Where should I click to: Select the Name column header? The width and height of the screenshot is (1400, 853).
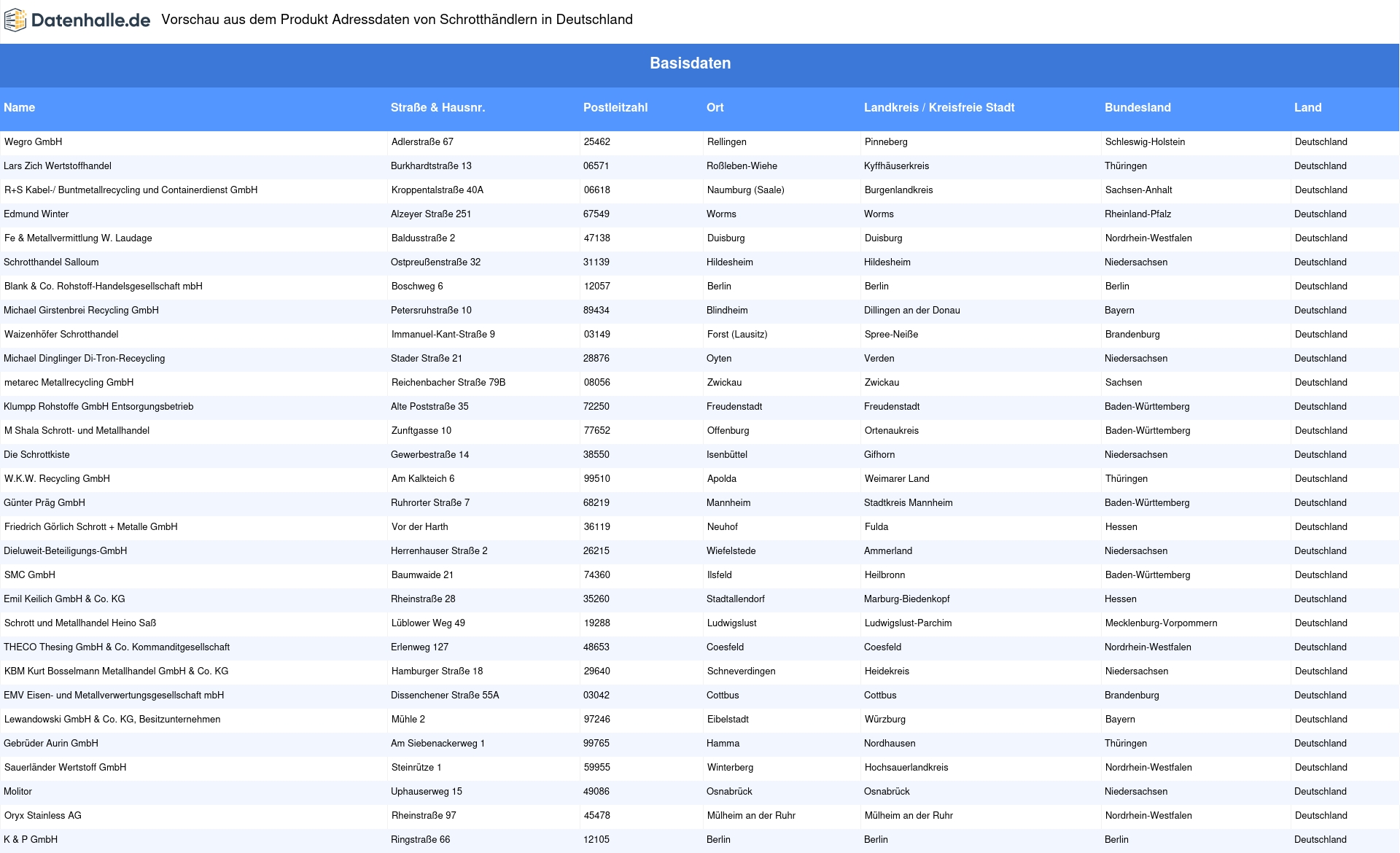point(19,108)
